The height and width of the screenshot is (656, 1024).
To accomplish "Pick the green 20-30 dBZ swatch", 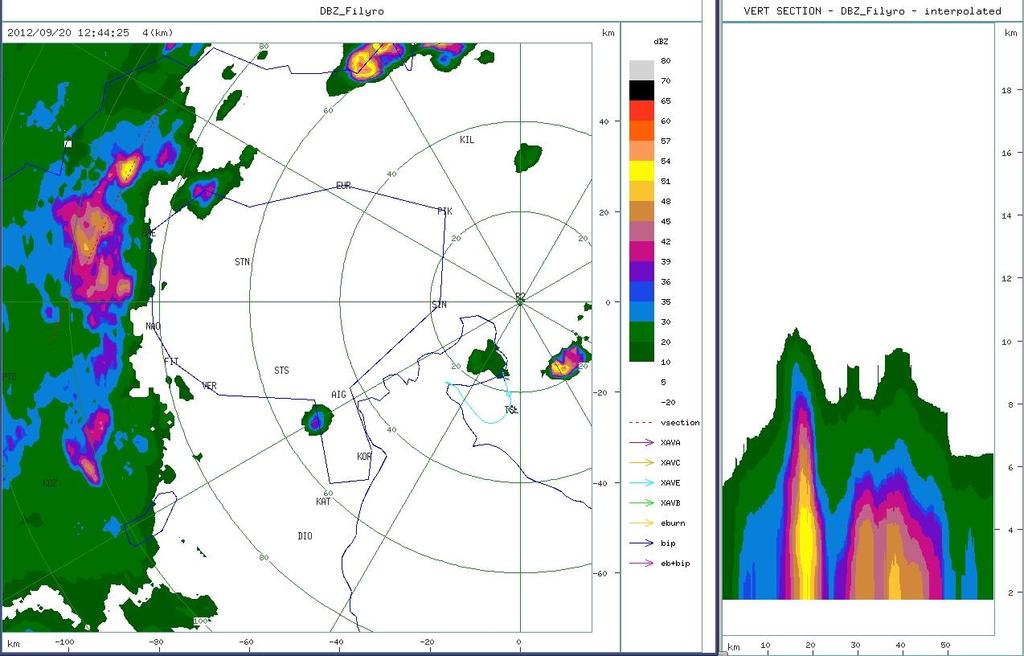I will click(641, 332).
